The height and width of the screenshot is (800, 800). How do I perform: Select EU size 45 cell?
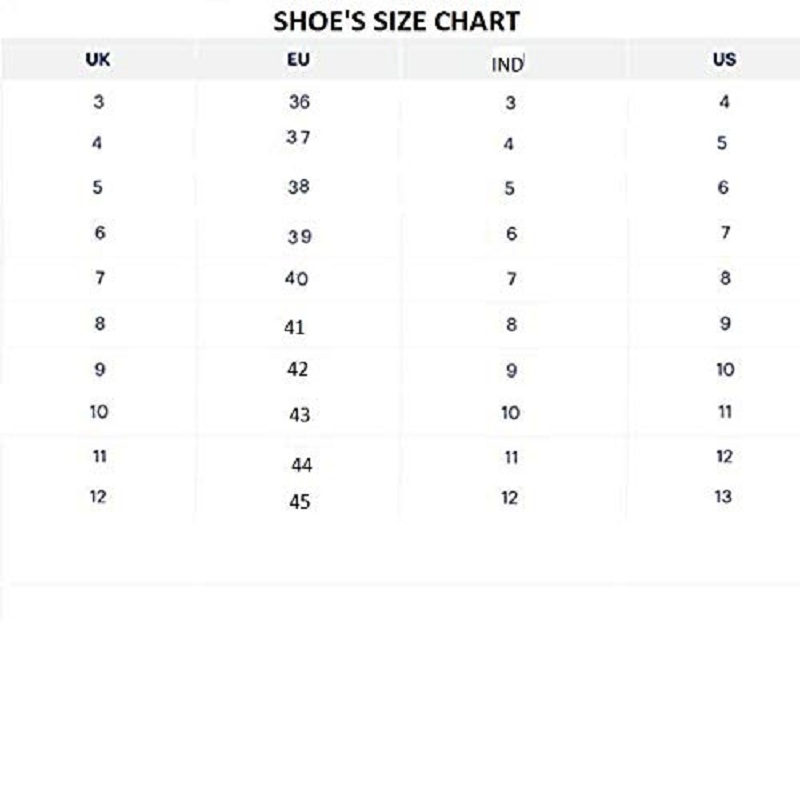point(300,502)
